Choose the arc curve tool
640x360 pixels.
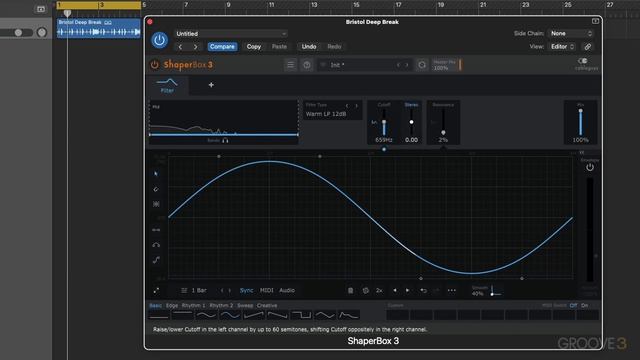tap(156, 245)
